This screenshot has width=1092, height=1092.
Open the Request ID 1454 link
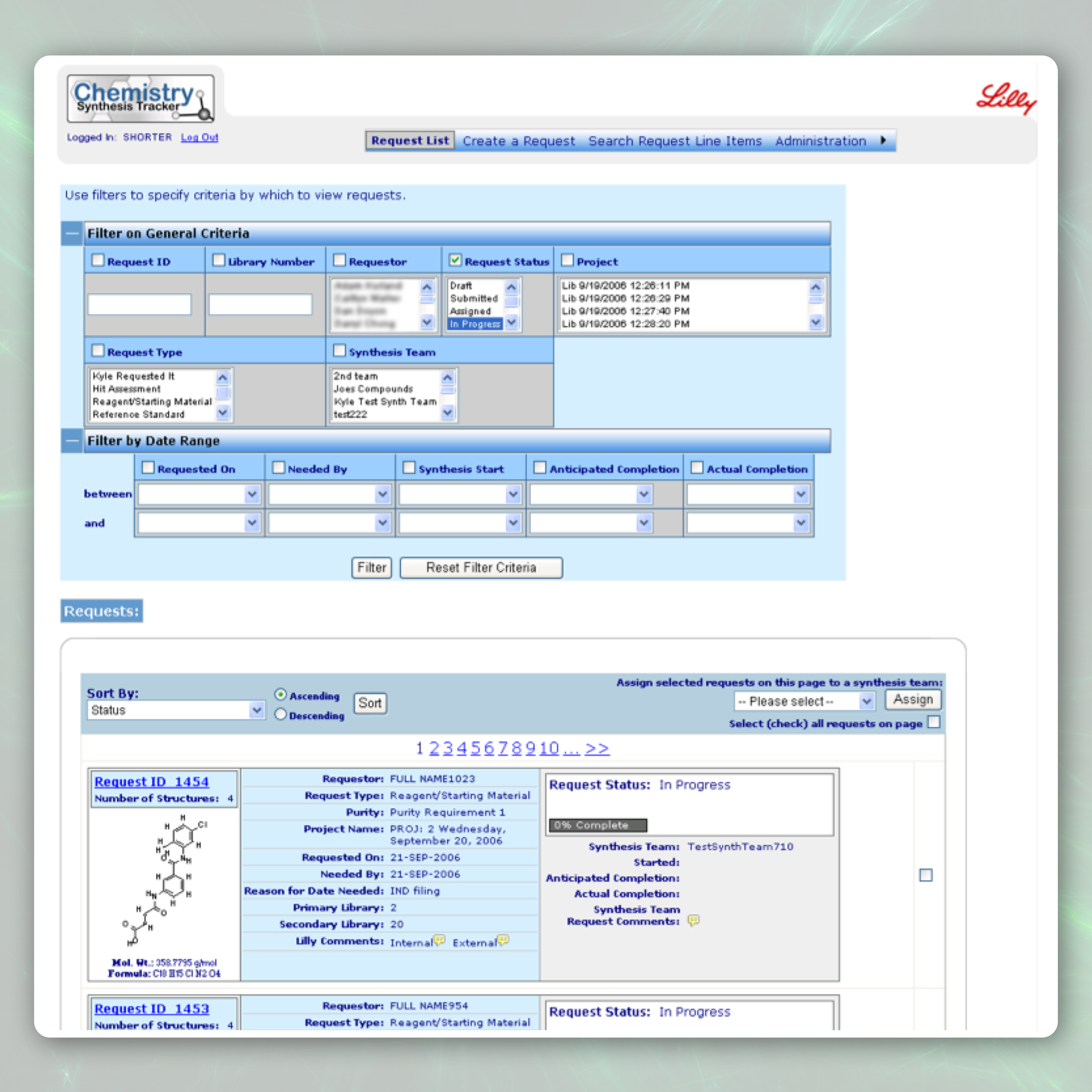(152, 782)
